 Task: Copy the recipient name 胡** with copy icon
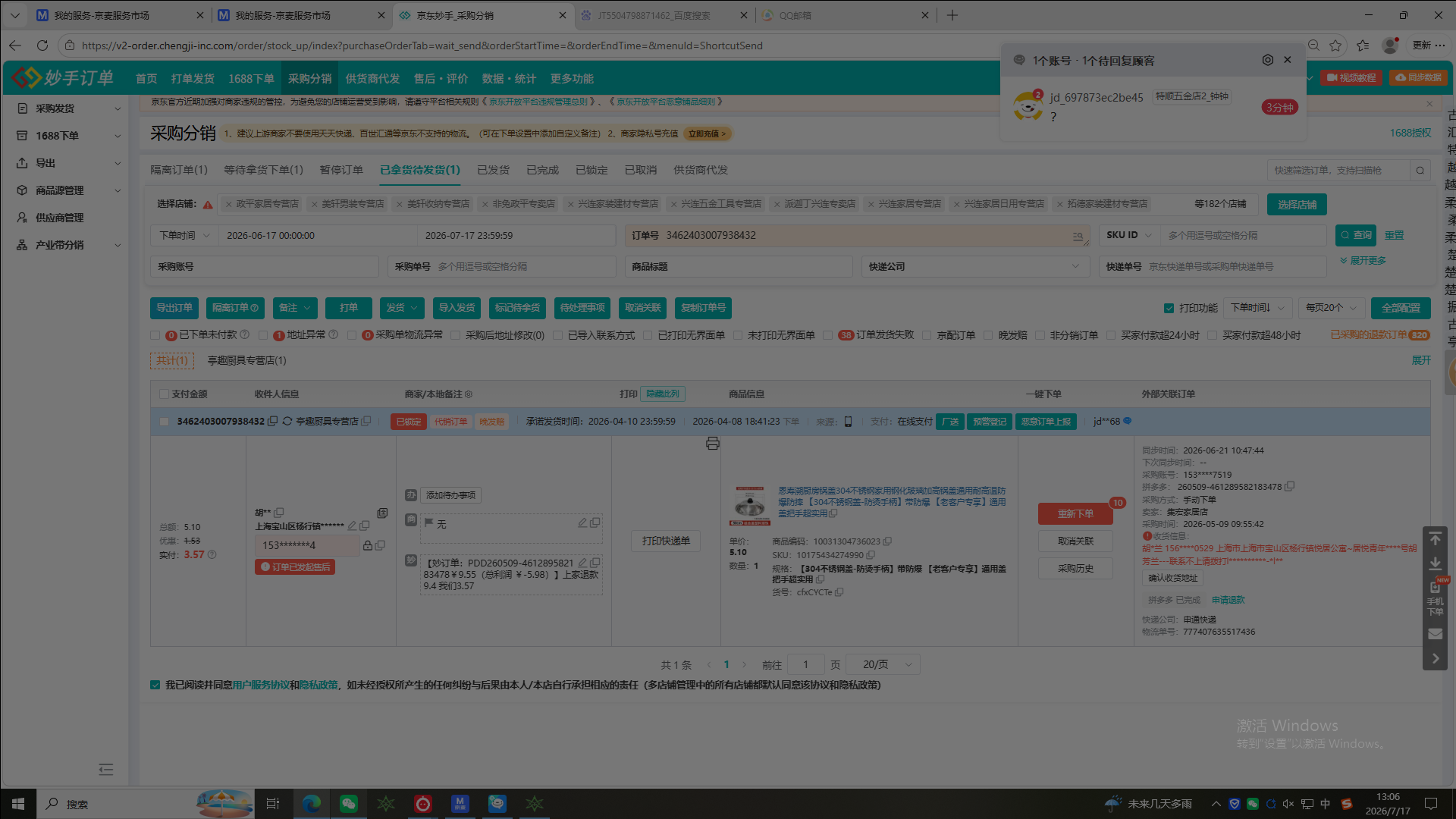point(278,513)
